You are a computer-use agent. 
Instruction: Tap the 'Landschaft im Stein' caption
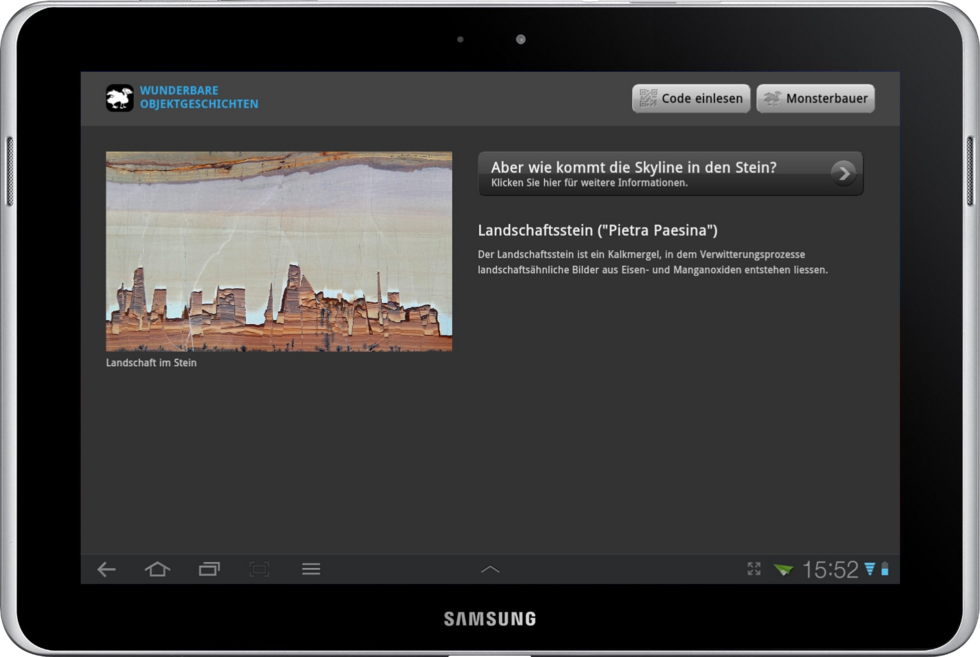point(151,363)
